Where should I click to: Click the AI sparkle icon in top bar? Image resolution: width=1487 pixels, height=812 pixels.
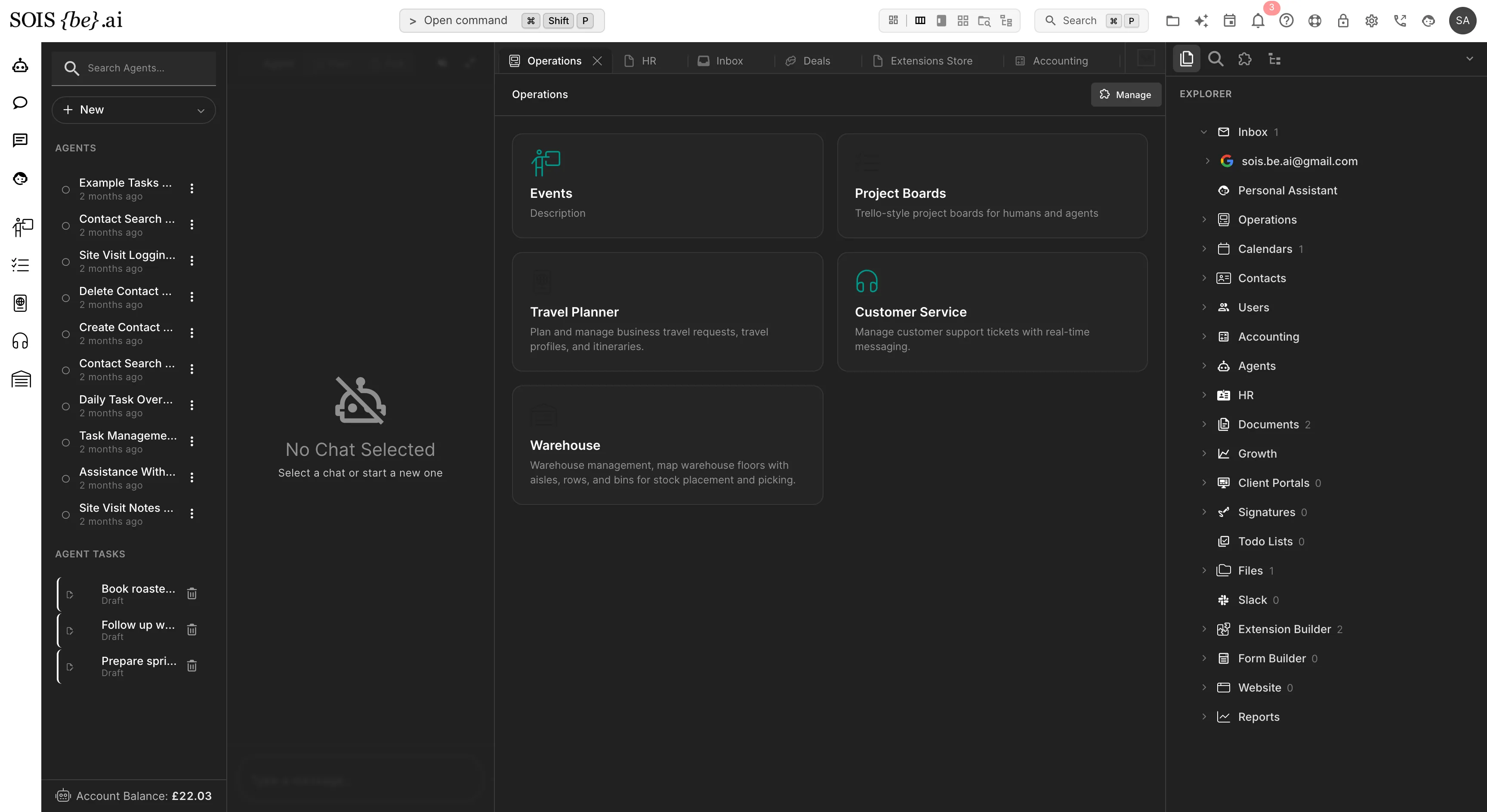[1201, 21]
